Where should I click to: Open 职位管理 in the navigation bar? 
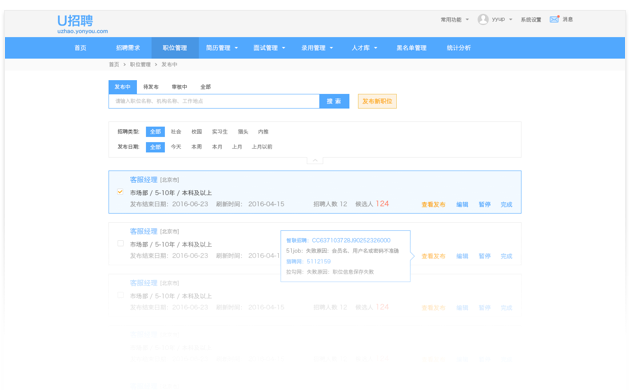(x=175, y=48)
